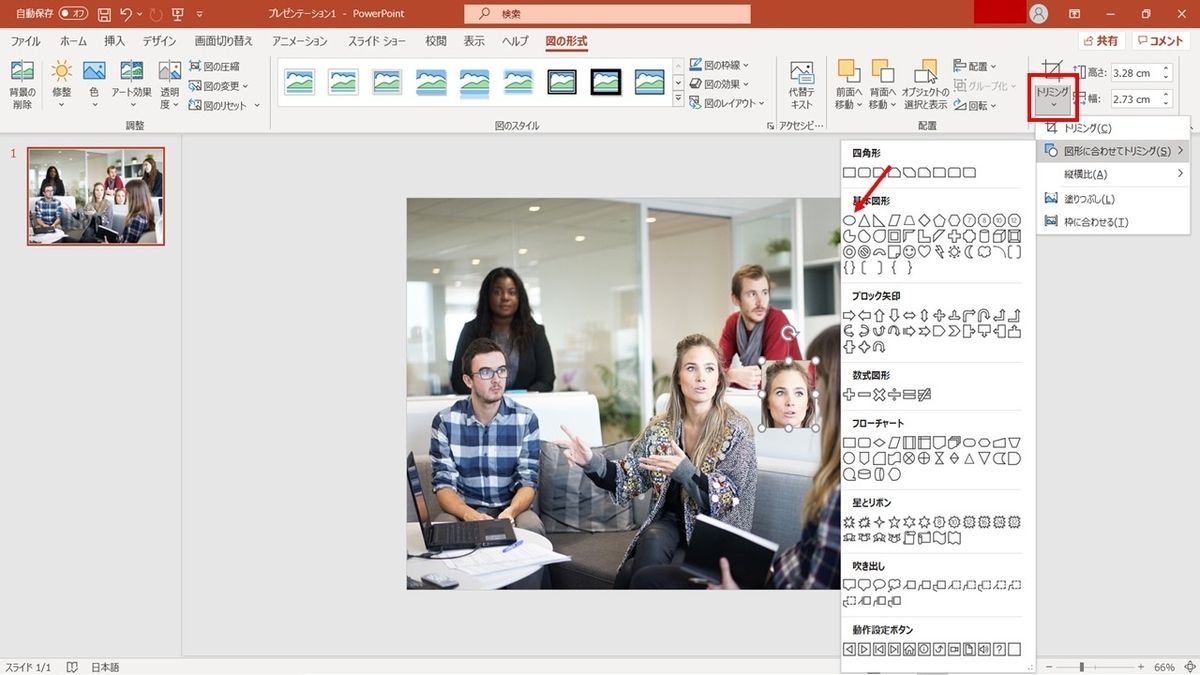Choose the plus sign in Equation Shapes
The height and width of the screenshot is (675, 1200).
click(x=849, y=395)
